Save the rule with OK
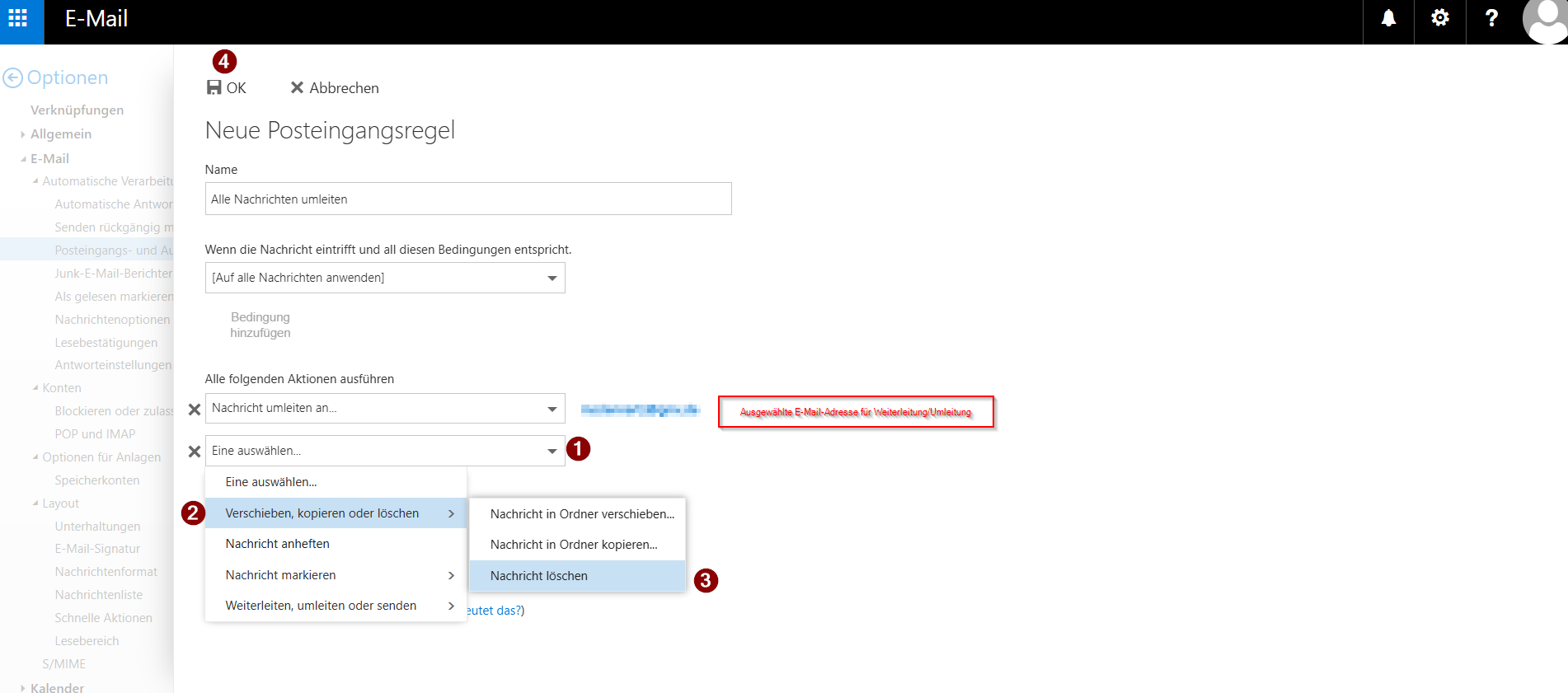 tap(227, 88)
